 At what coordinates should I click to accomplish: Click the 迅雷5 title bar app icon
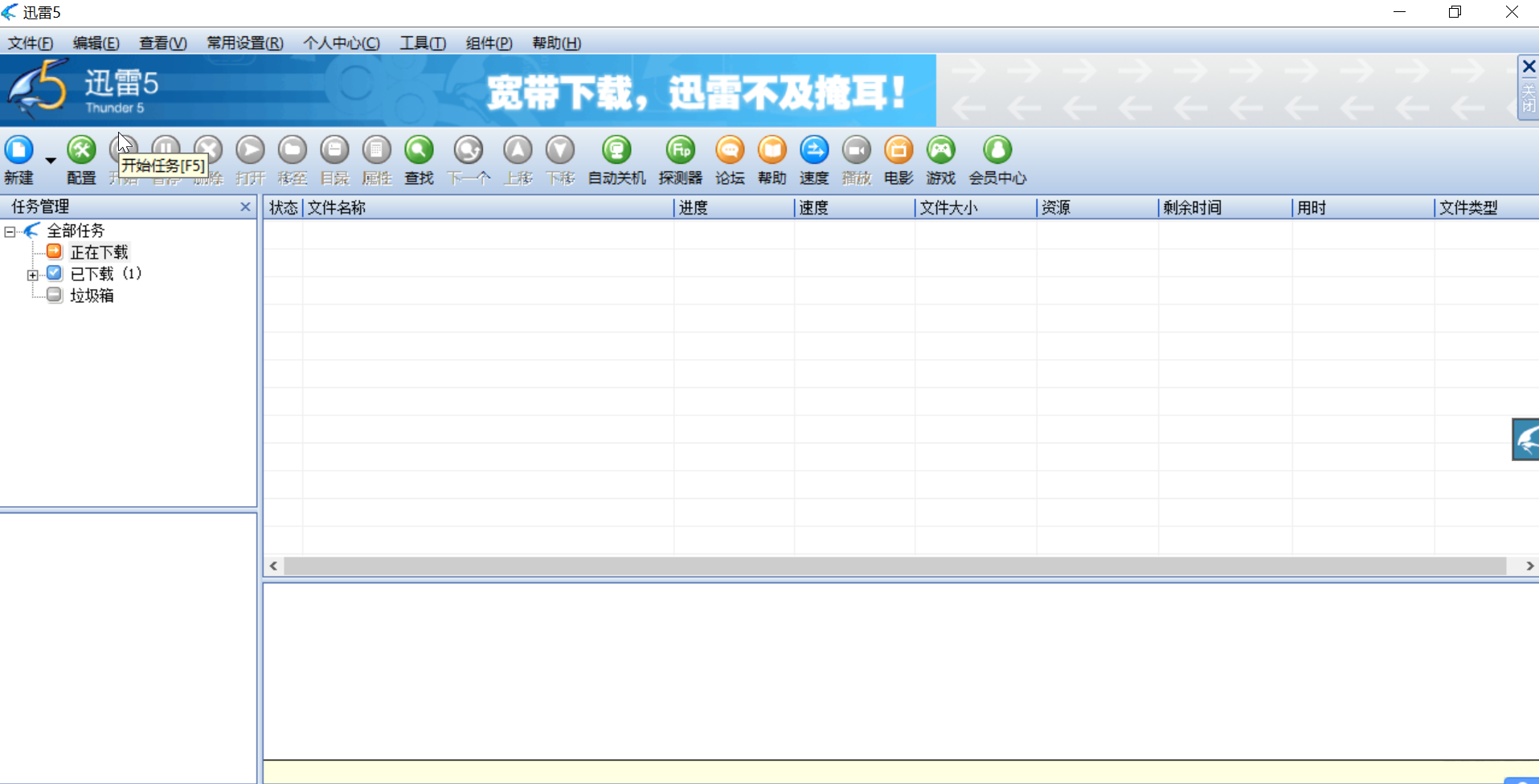click(10, 12)
